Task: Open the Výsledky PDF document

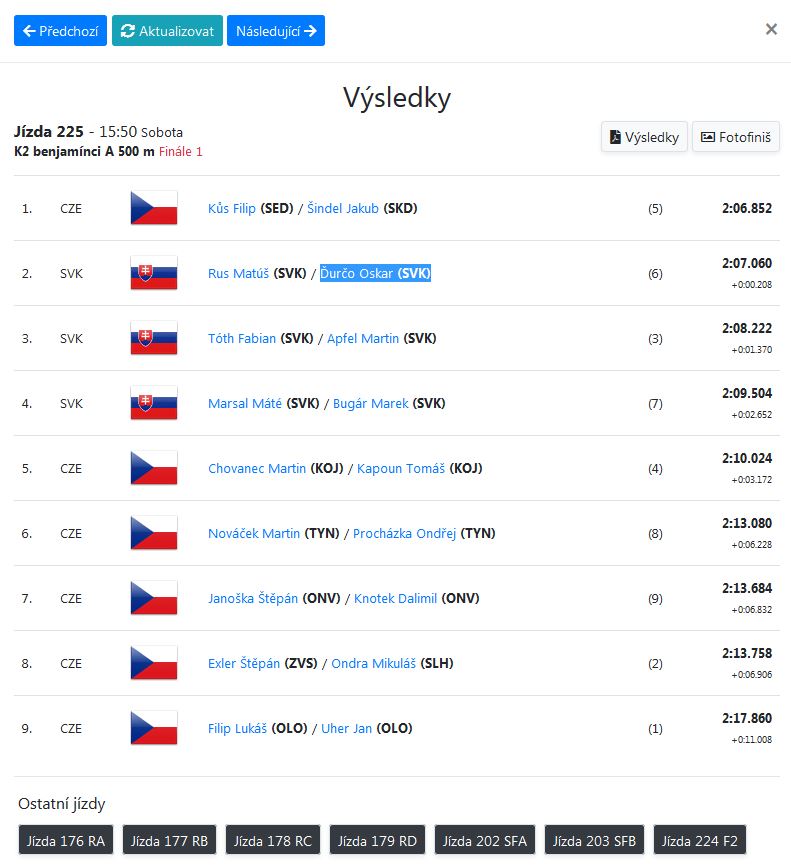Action: tap(644, 137)
